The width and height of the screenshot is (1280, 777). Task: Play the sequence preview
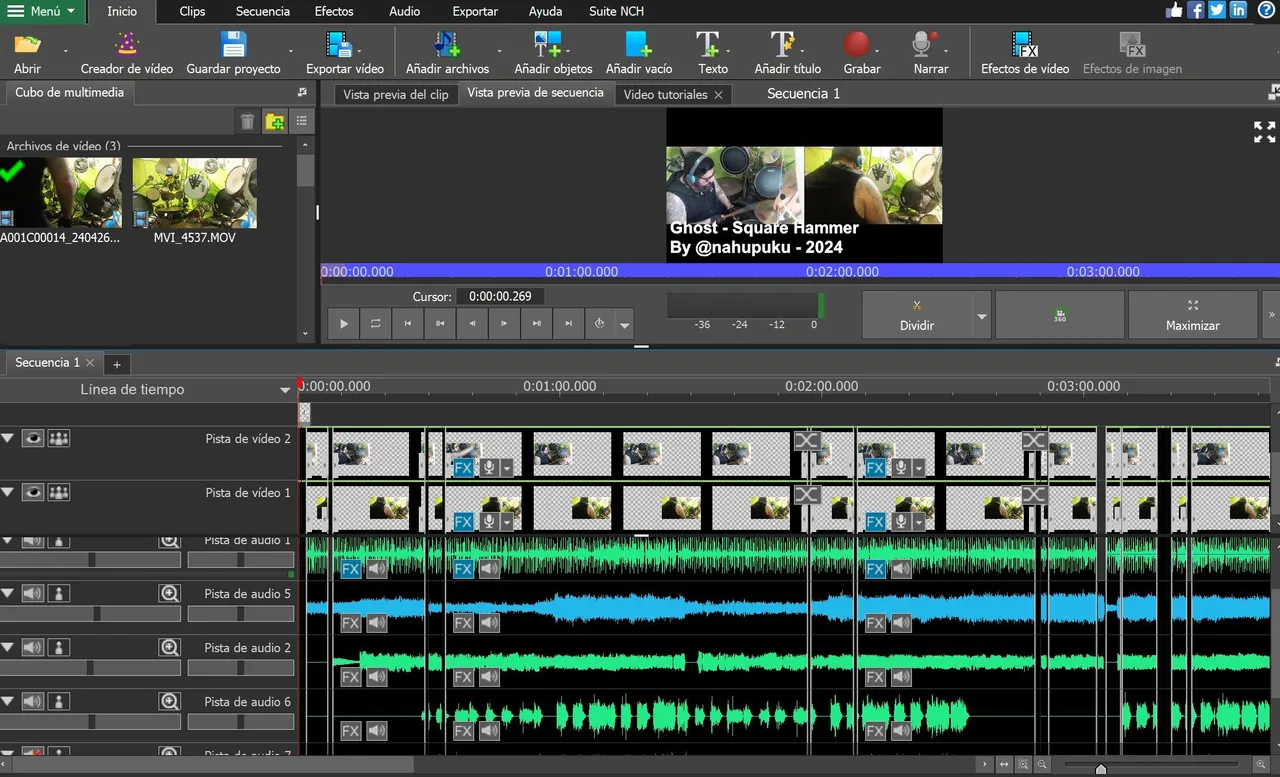point(344,323)
